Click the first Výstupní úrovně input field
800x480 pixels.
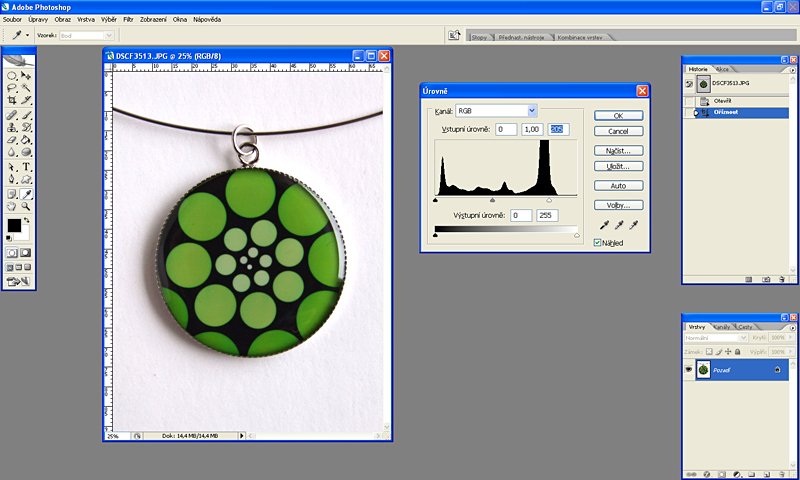(520, 215)
